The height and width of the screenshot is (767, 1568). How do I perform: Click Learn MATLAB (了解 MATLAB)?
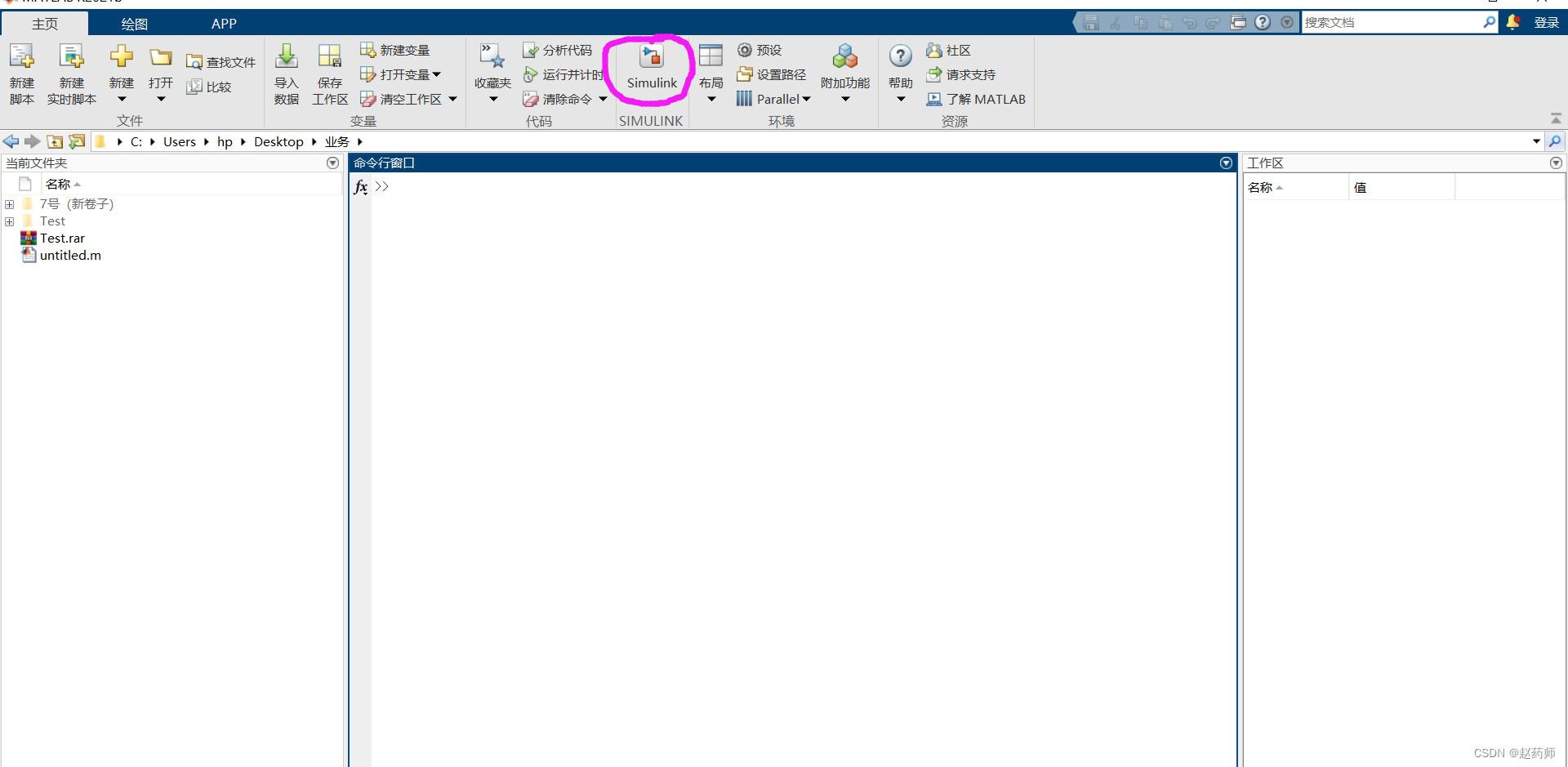tap(976, 100)
